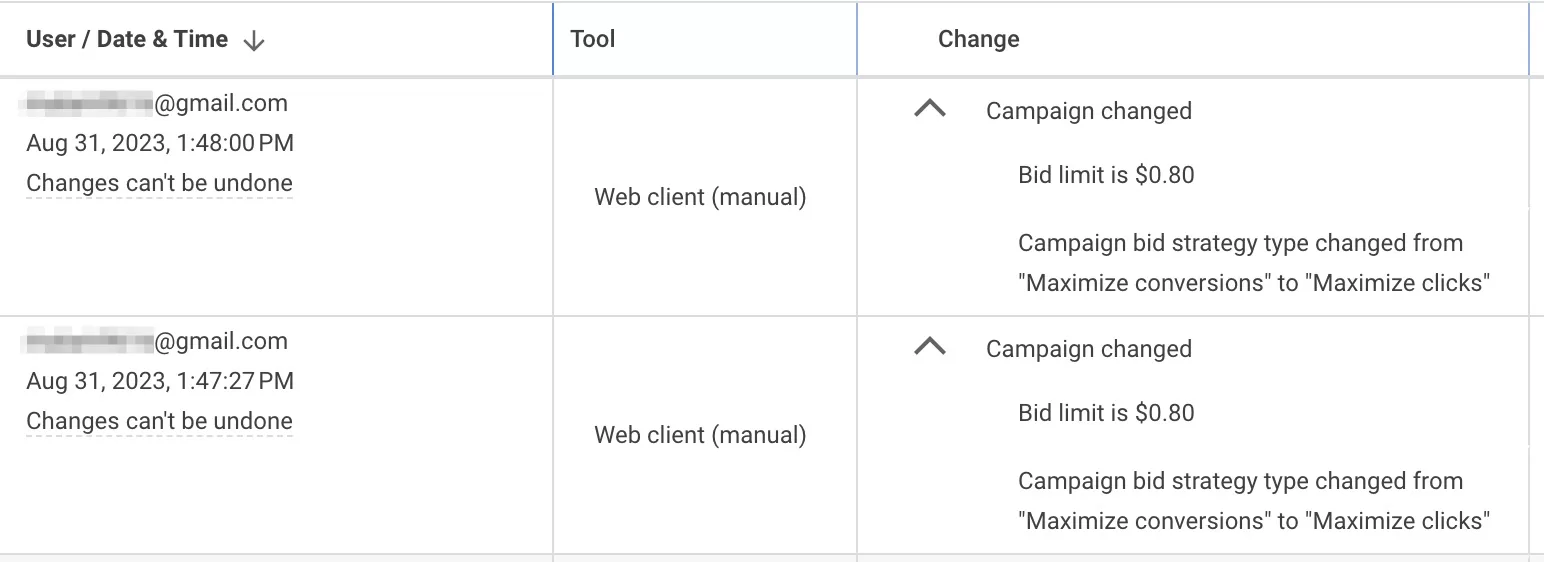Screen dimensions: 1544x562
Task: Select Bid limit is $0.80 in the second entry
Action: [1106, 413]
